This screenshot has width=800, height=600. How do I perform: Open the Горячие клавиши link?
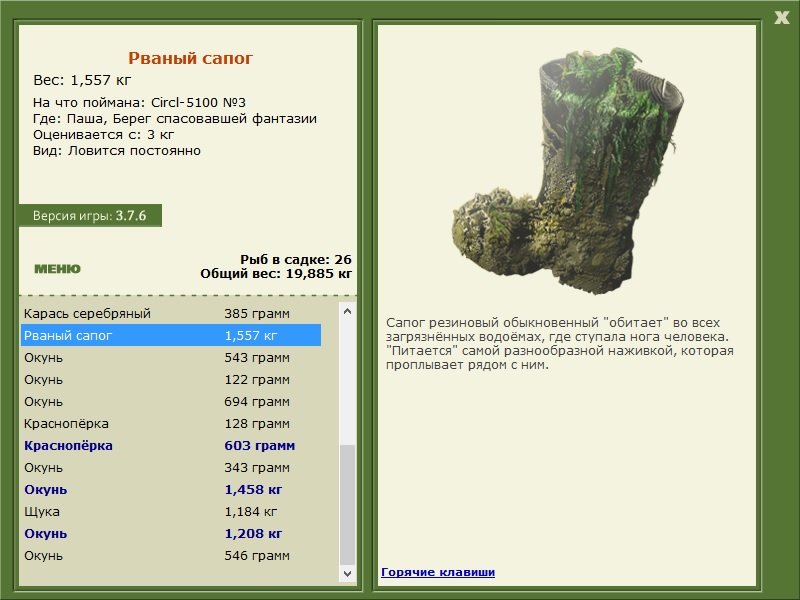pos(438,572)
